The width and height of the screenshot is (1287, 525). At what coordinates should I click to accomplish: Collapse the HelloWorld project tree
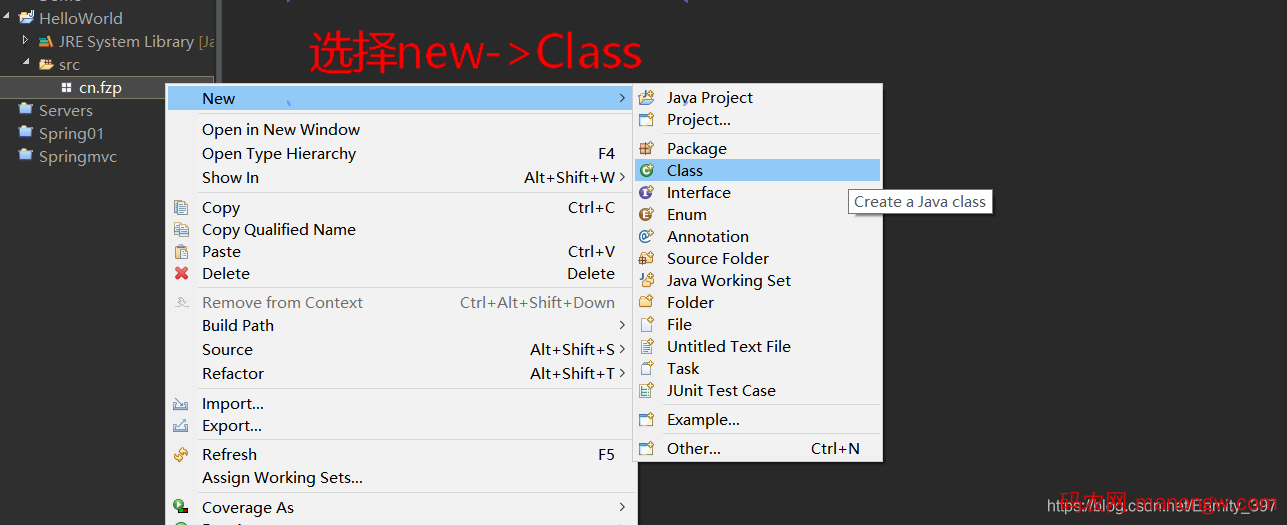[7, 18]
